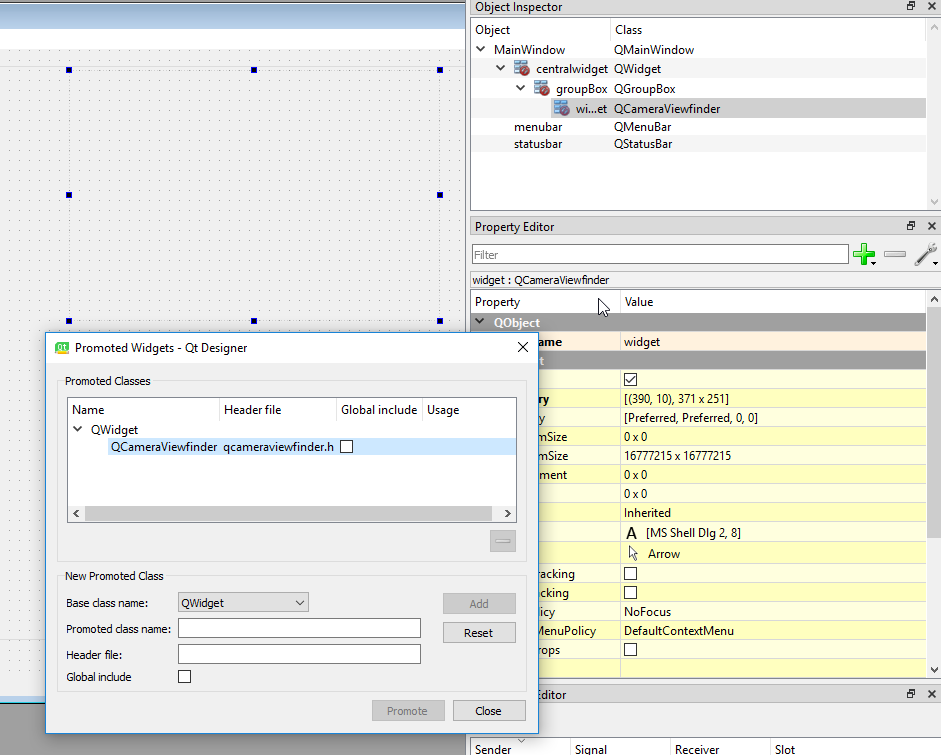Open the Property Editor wrench configuration icon

[x=925, y=254]
